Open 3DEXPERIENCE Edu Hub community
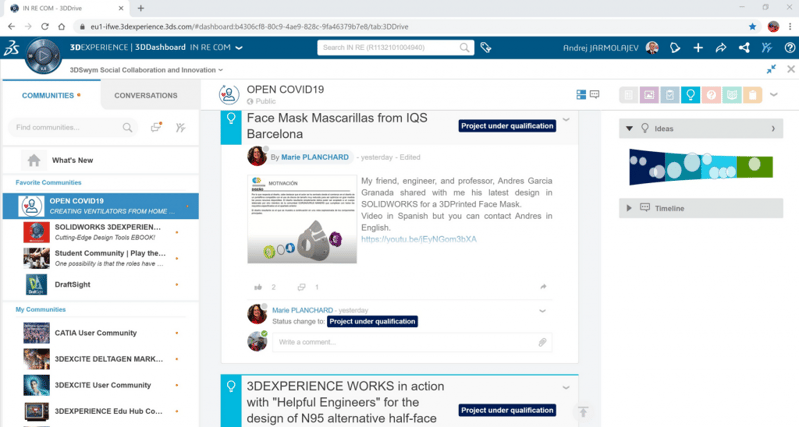Viewport: 799px width, 427px height. [100, 411]
